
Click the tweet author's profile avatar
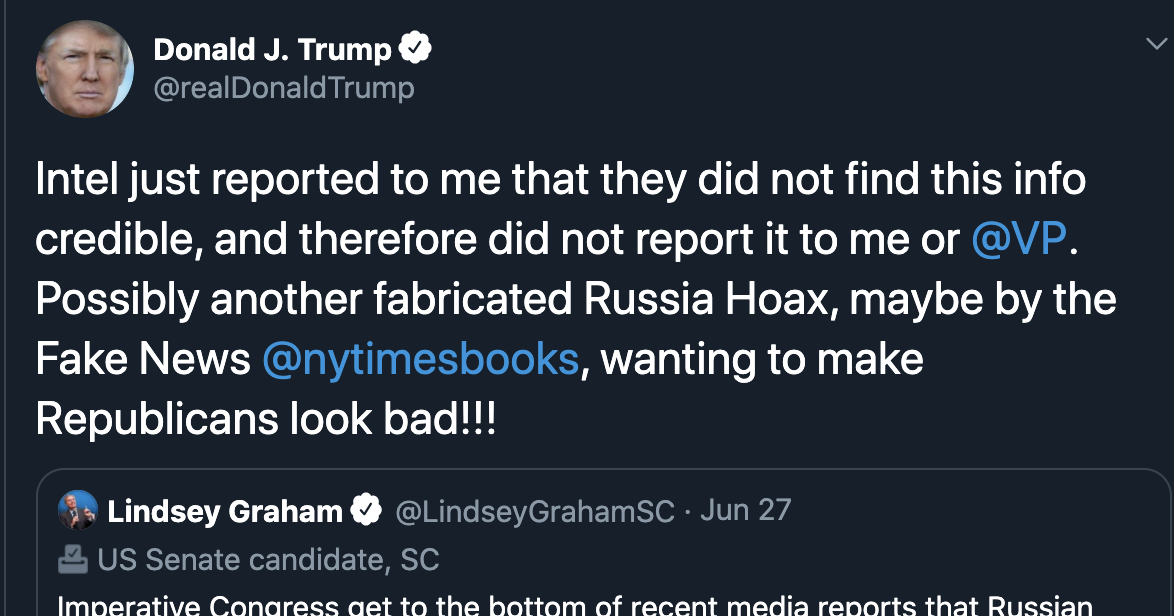click(x=85, y=69)
